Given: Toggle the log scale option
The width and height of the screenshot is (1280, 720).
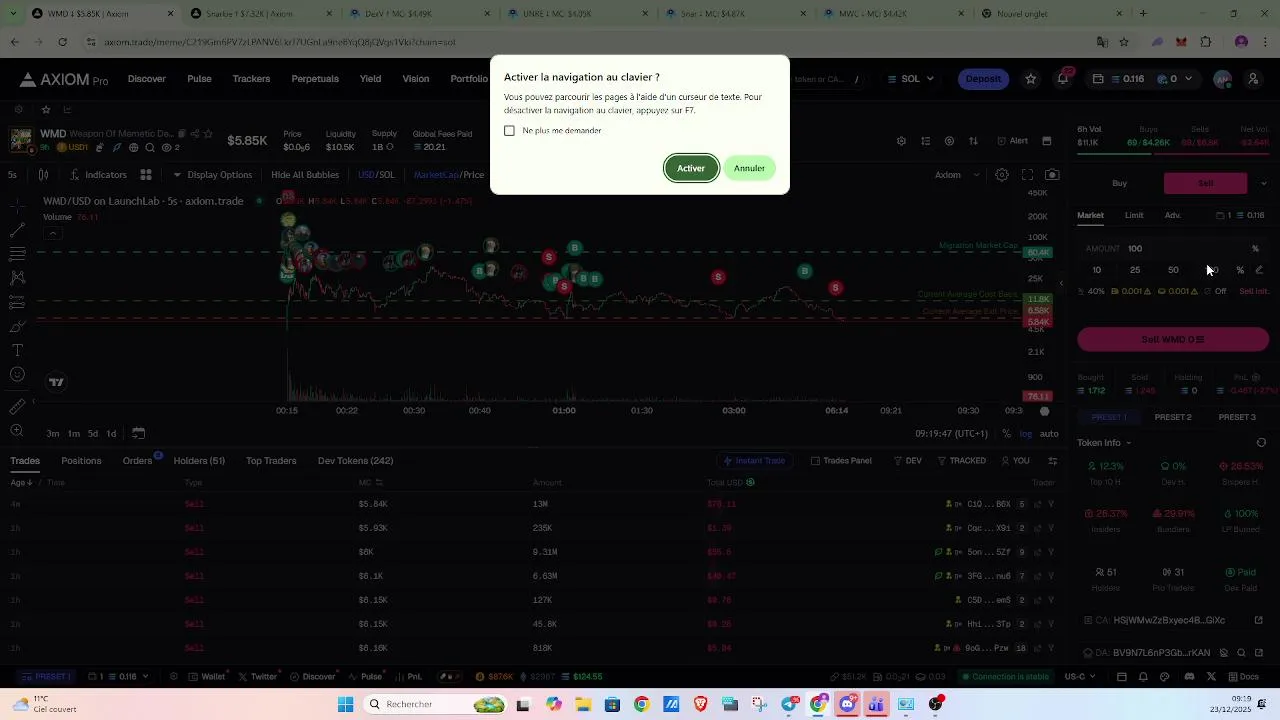Looking at the screenshot, I should 1026,434.
